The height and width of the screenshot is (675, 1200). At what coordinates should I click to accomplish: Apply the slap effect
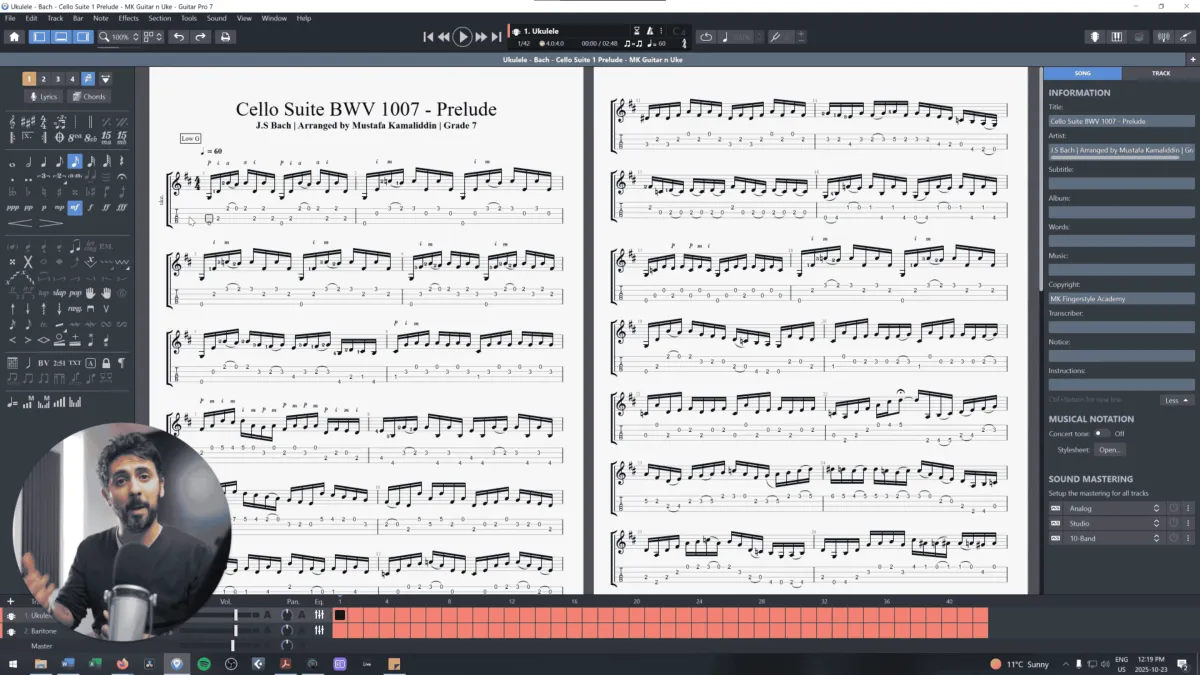click(x=59, y=293)
